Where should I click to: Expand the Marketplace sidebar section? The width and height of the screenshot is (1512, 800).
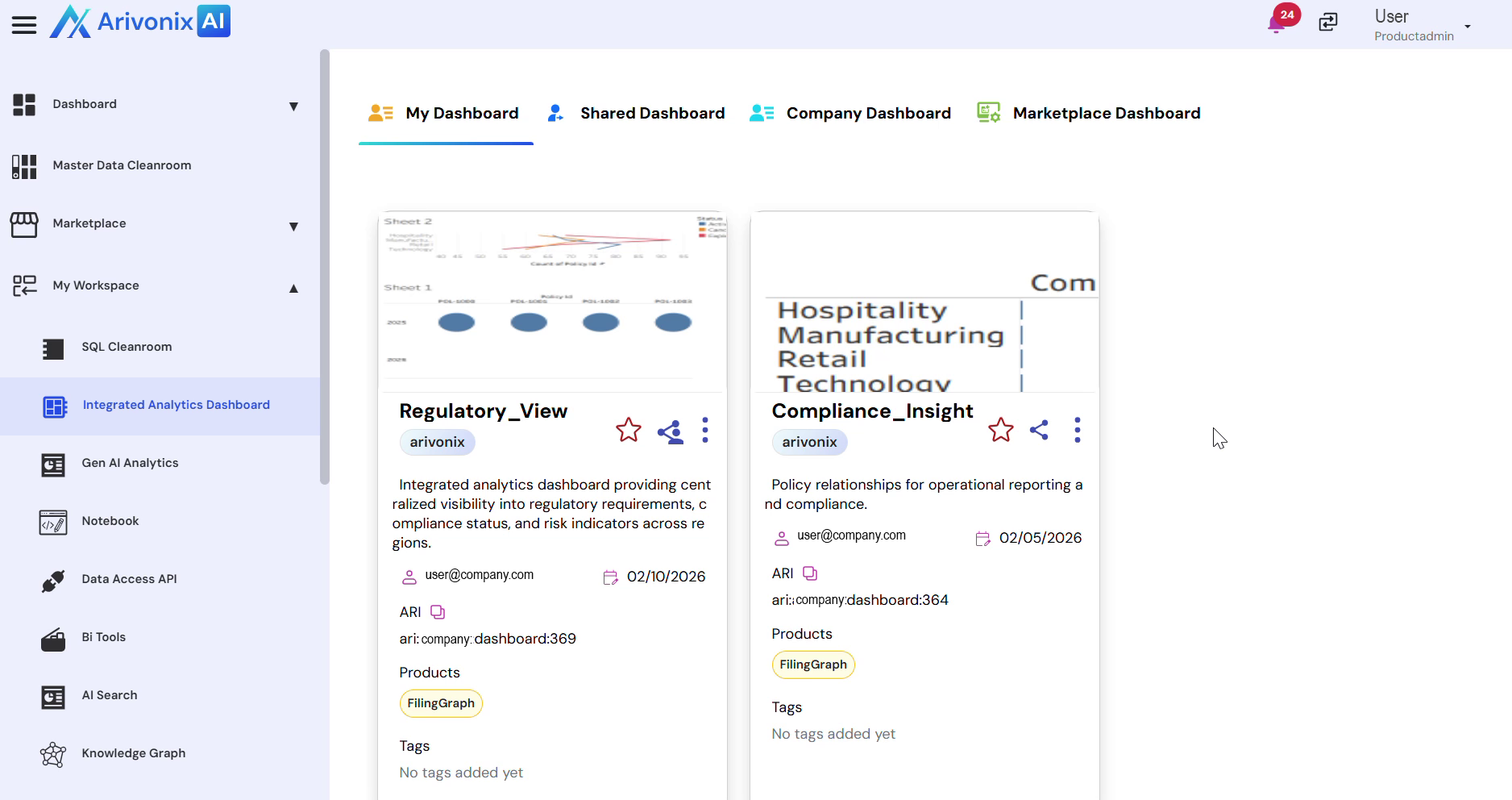point(293,226)
